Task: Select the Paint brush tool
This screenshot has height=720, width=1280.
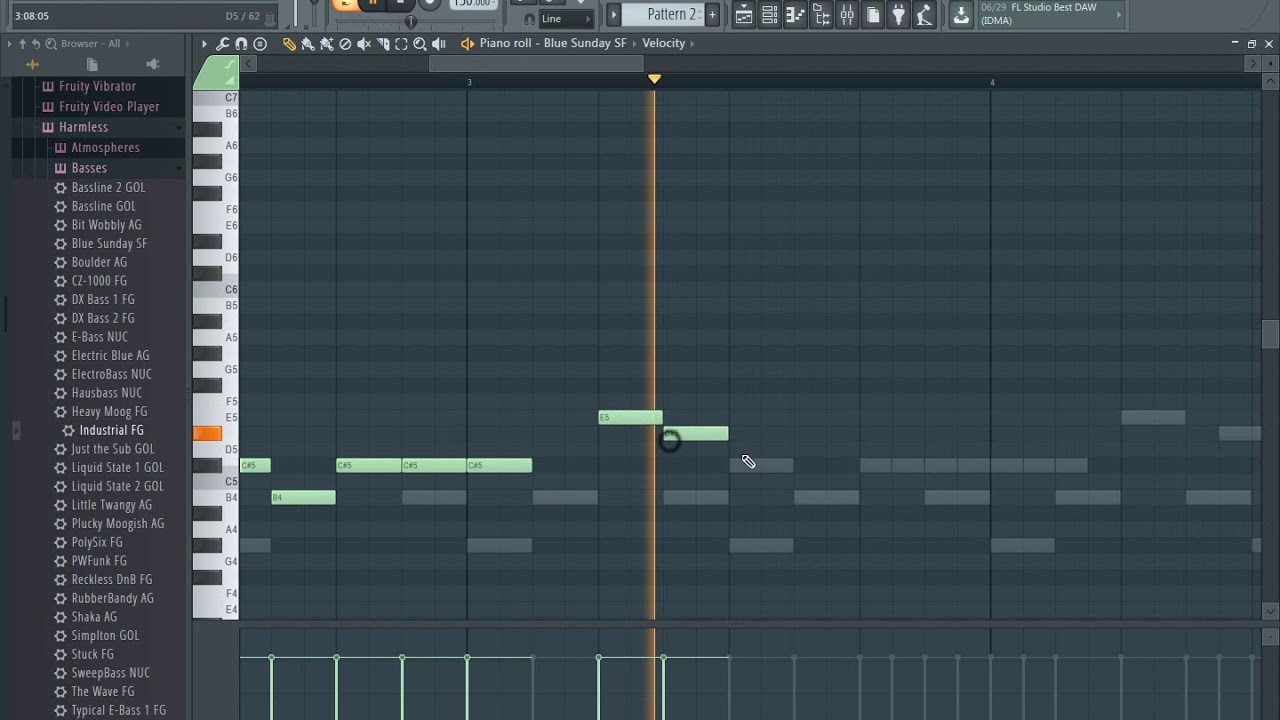Action: pyautogui.click(x=308, y=44)
